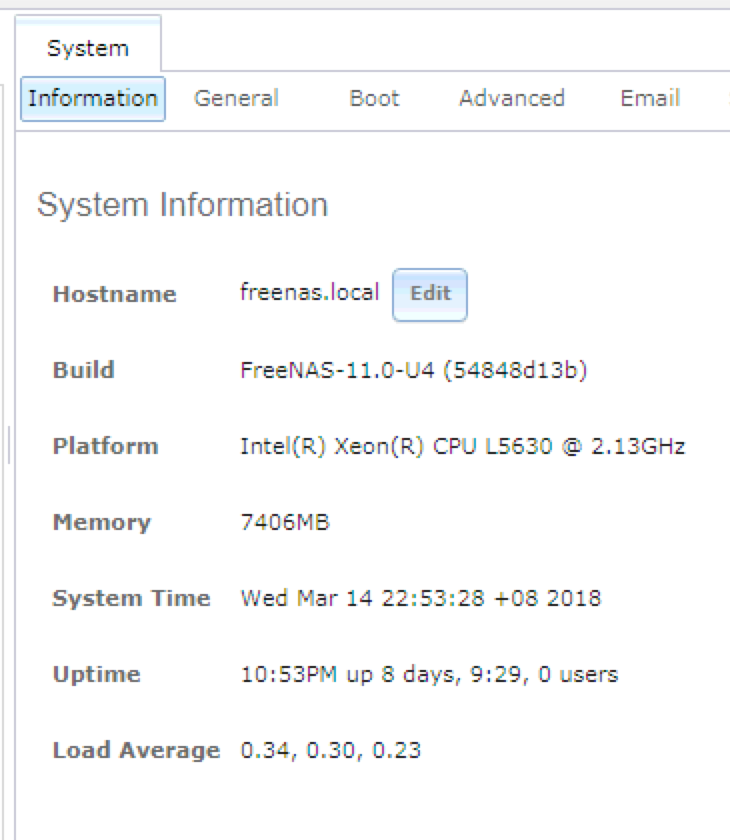The image size is (730, 840).
Task: Click the System Time label
Action: (x=131, y=598)
